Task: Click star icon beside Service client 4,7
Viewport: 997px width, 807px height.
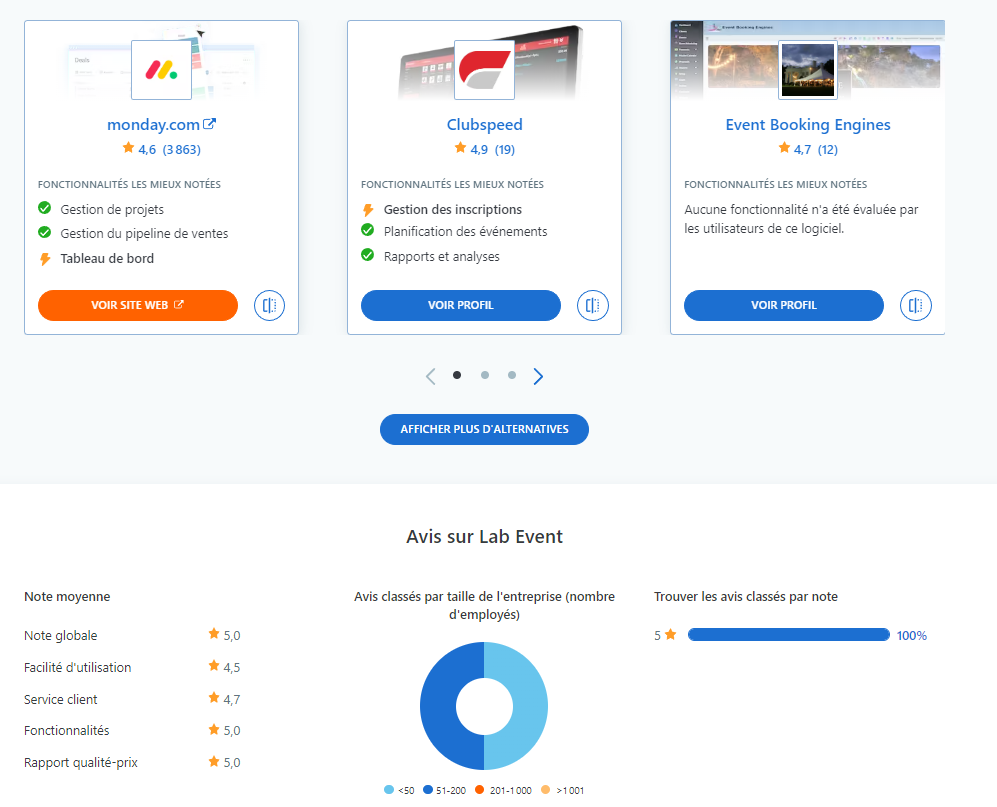Action: [x=214, y=698]
